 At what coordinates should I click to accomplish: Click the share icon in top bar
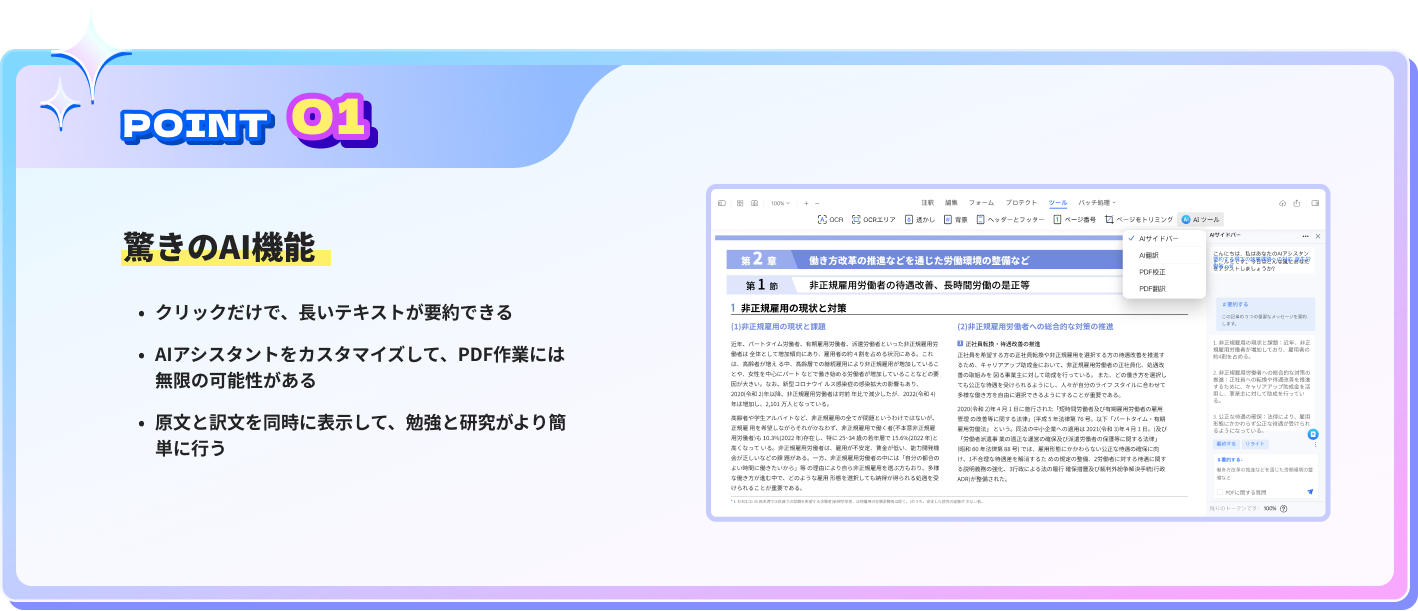pos(1297,203)
